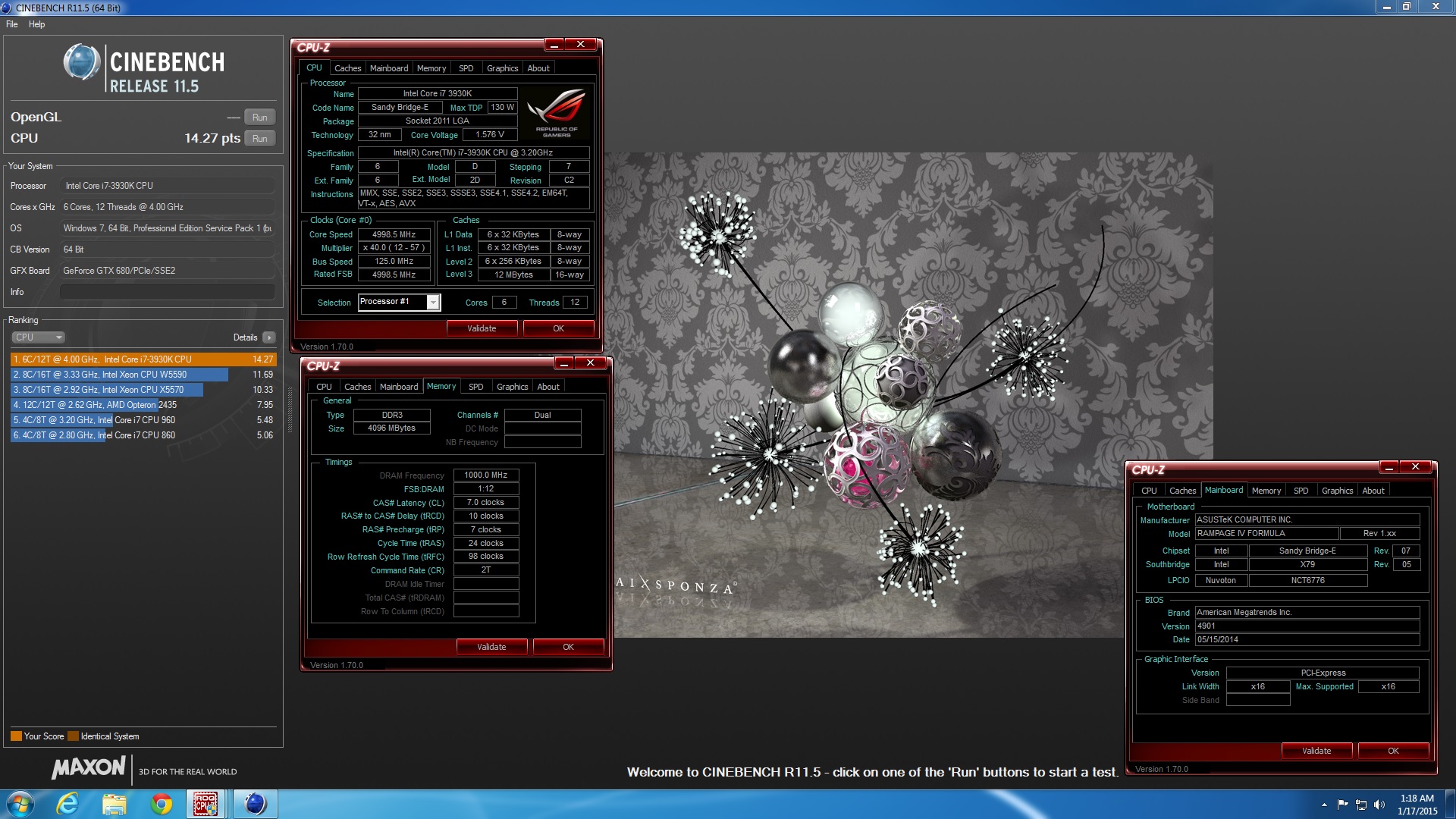Screen dimensions: 1456x819
Task: Close the CPU-Z Mainboard tab window
Action: coord(1415,467)
